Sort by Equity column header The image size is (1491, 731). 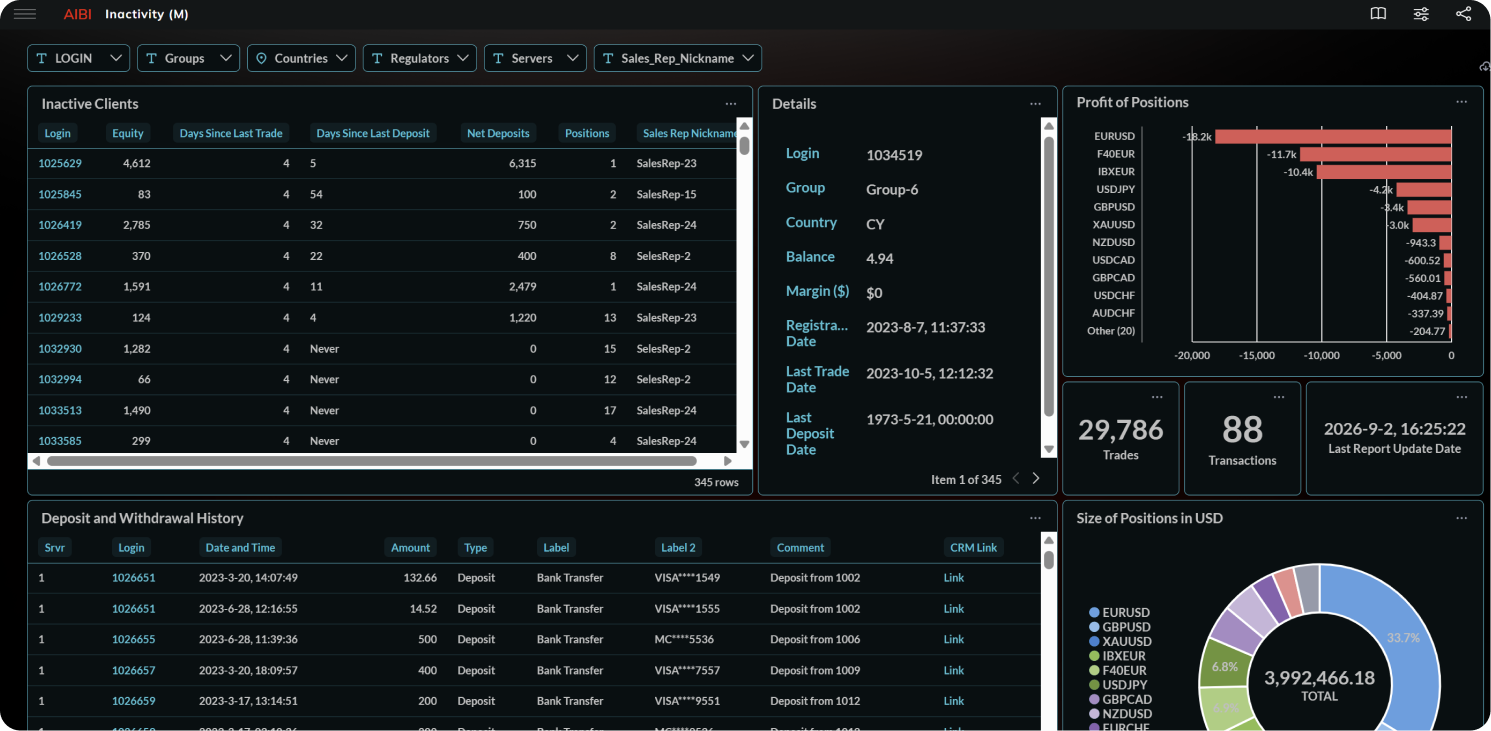click(128, 133)
